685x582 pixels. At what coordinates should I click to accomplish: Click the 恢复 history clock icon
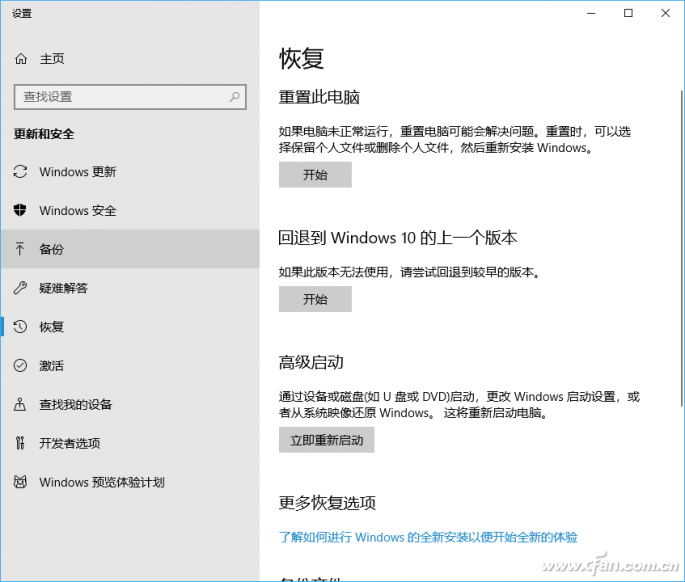pyautogui.click(x=20, y=327)
